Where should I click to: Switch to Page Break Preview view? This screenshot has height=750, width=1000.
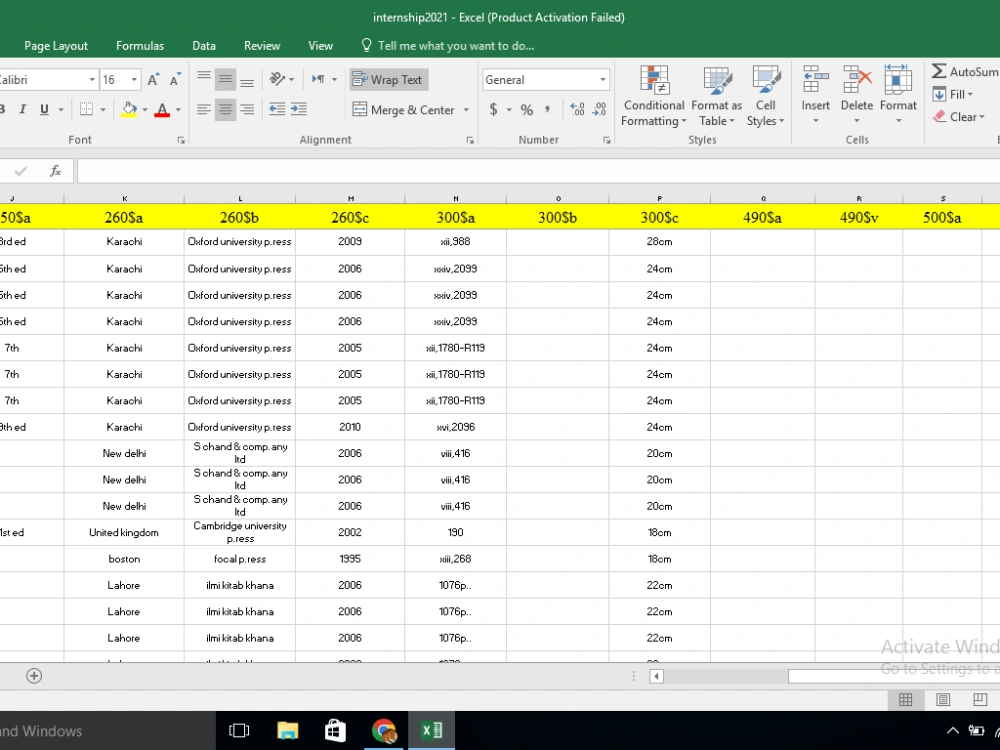click(x=980, y=700)
